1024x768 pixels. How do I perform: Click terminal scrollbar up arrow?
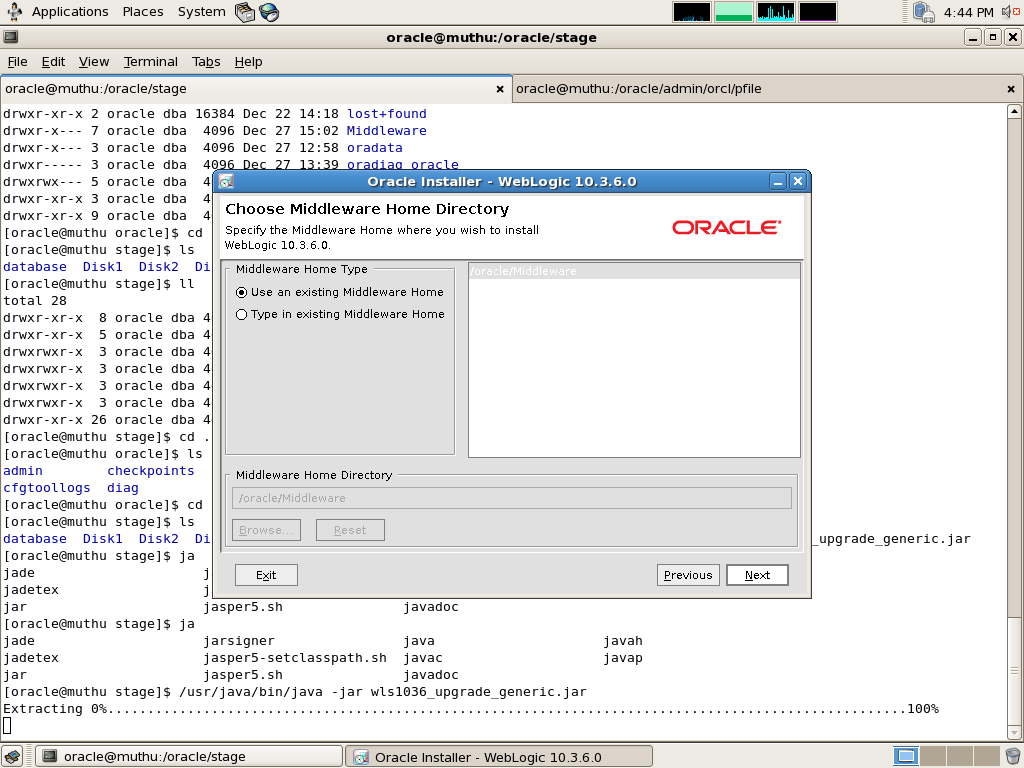point(1014,111)
